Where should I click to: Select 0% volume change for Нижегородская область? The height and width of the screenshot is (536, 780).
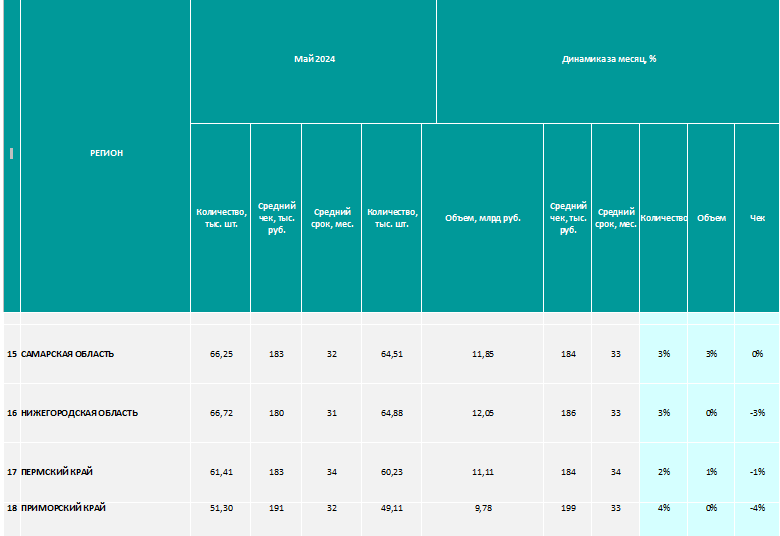coord(711,413)
